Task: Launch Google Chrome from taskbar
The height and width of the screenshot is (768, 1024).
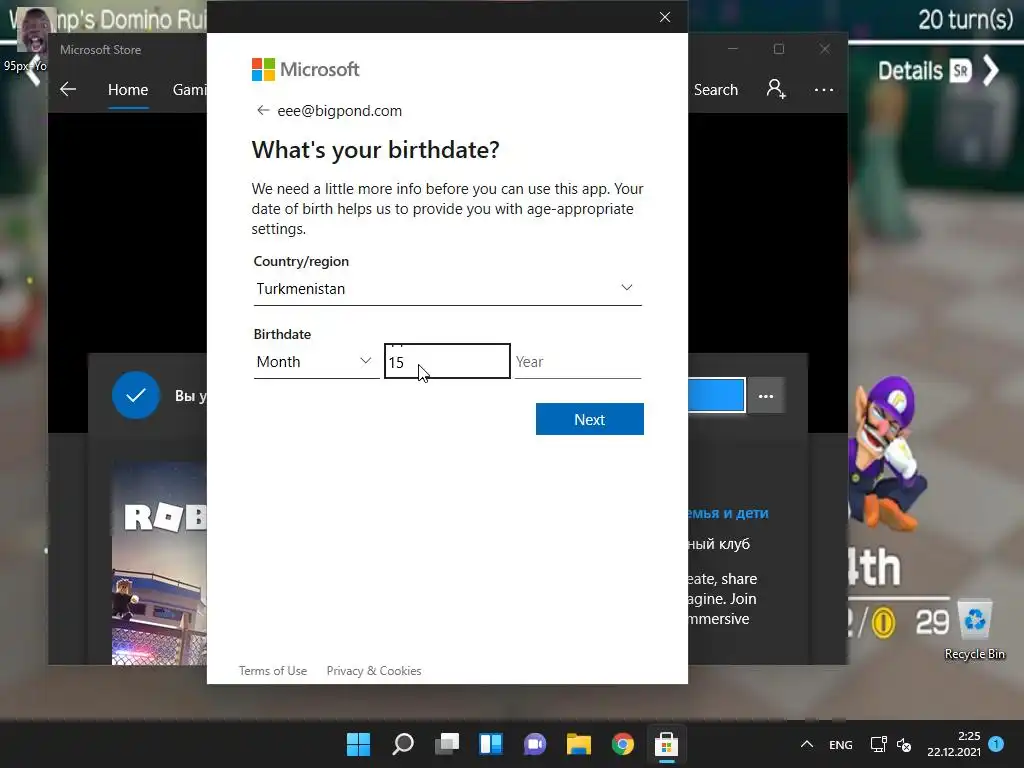Action: 622,744
